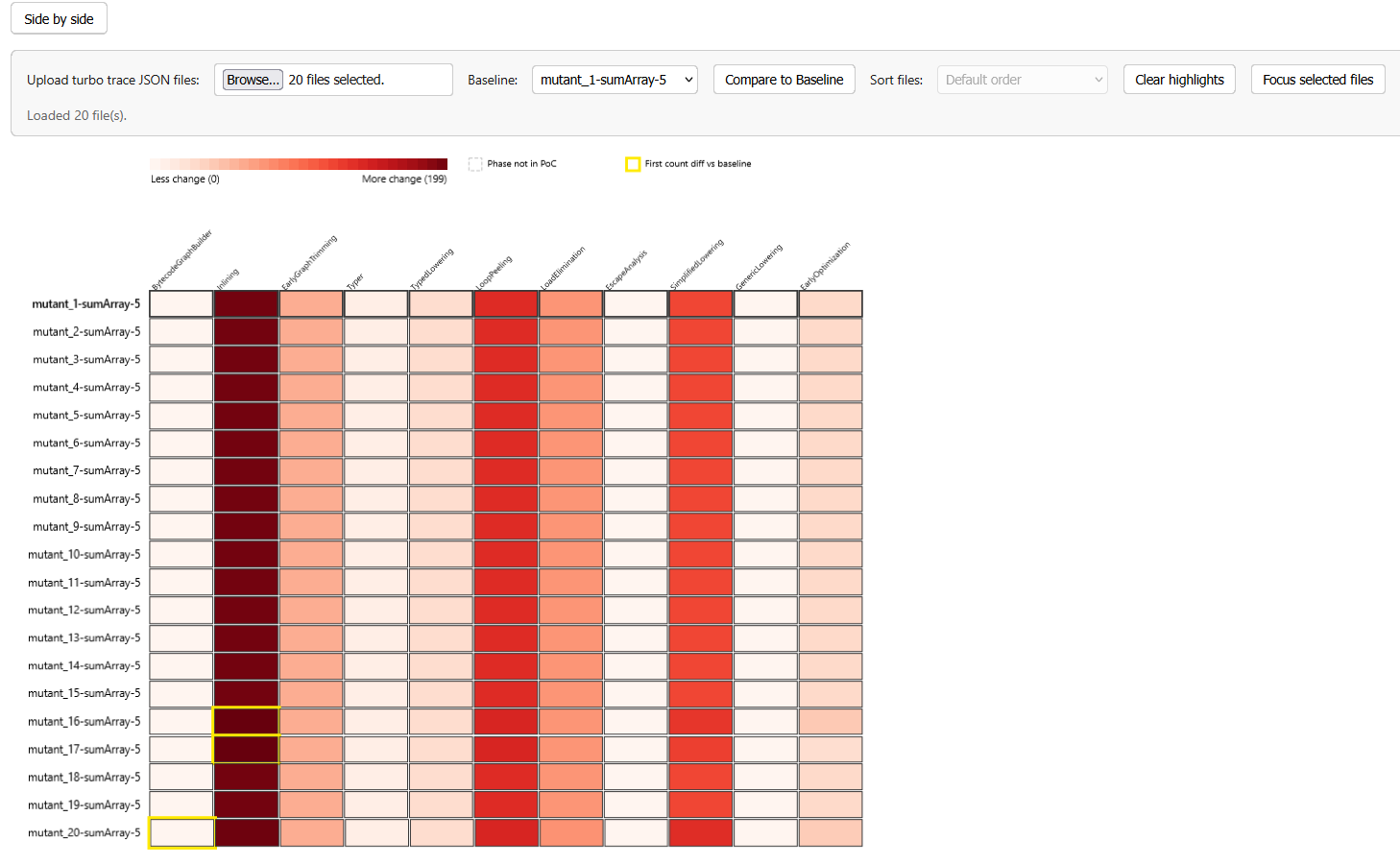Select the EarlyOptimization column header
This screenshot has height=864, width=1400.
click(x=826, y=266)
